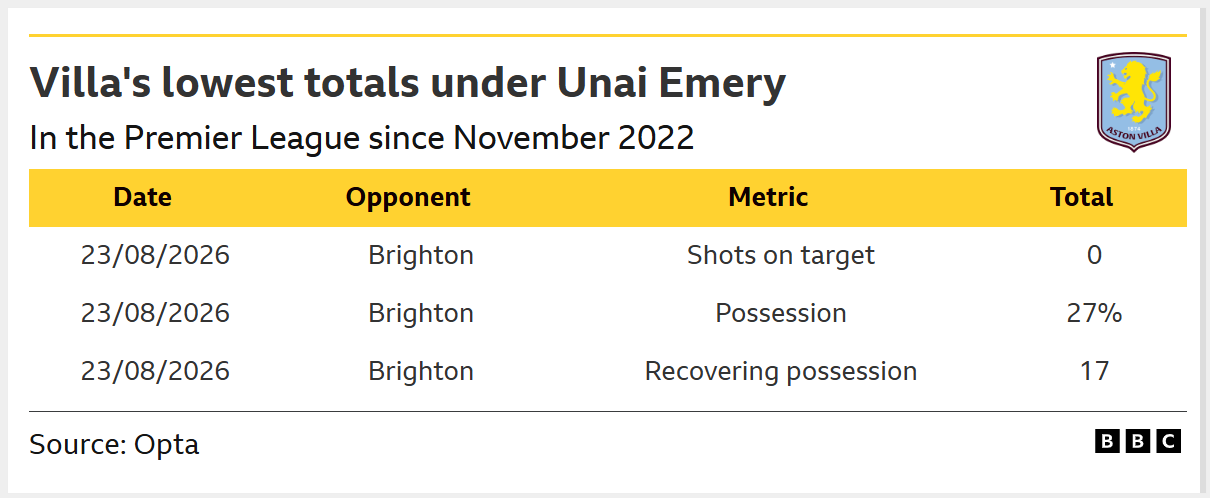
Task: Click the Shots on target metric cell
Action: coord(781,255)
